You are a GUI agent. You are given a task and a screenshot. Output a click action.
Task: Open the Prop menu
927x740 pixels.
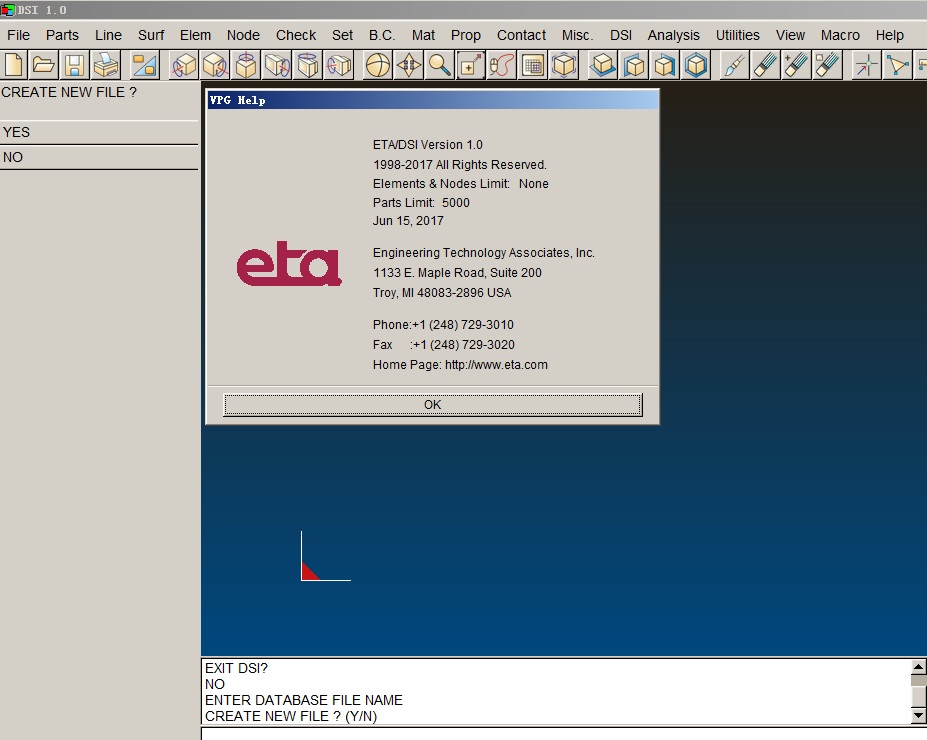click(x=465, y=35)
